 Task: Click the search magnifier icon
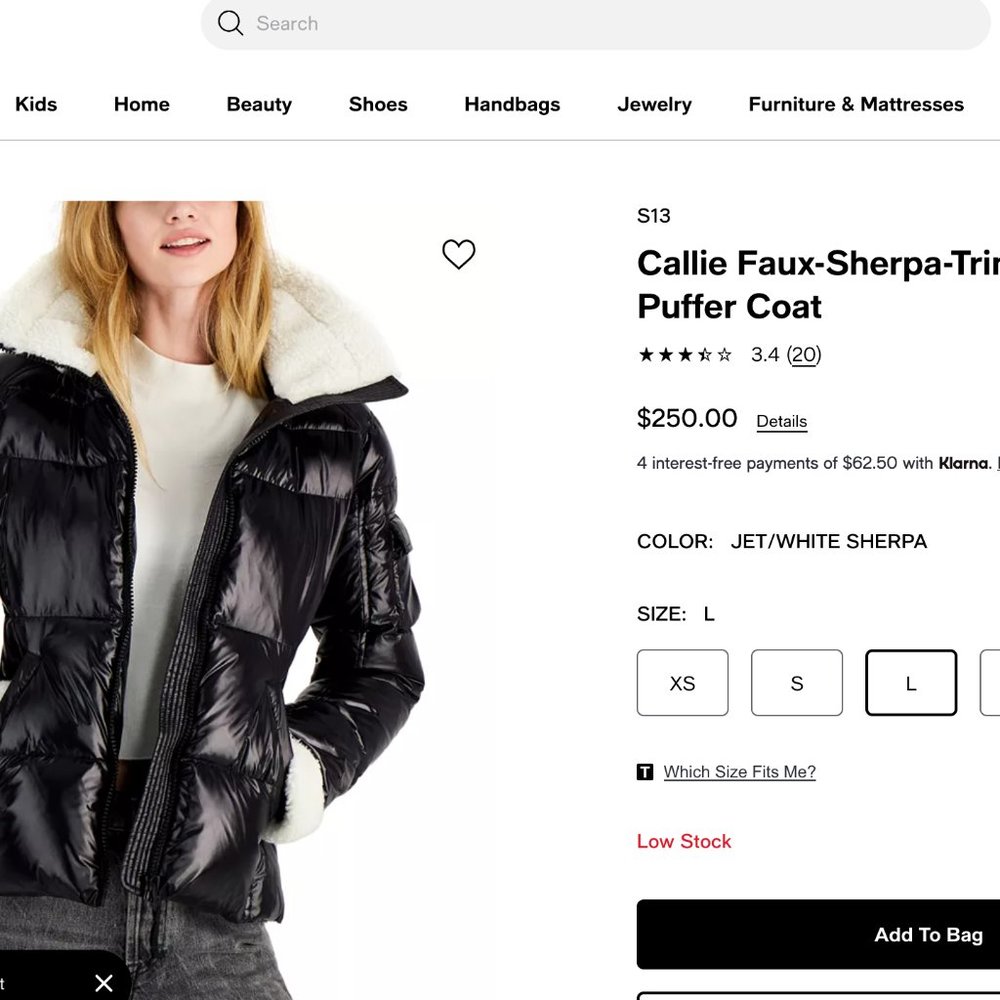[x=230, y=23]
